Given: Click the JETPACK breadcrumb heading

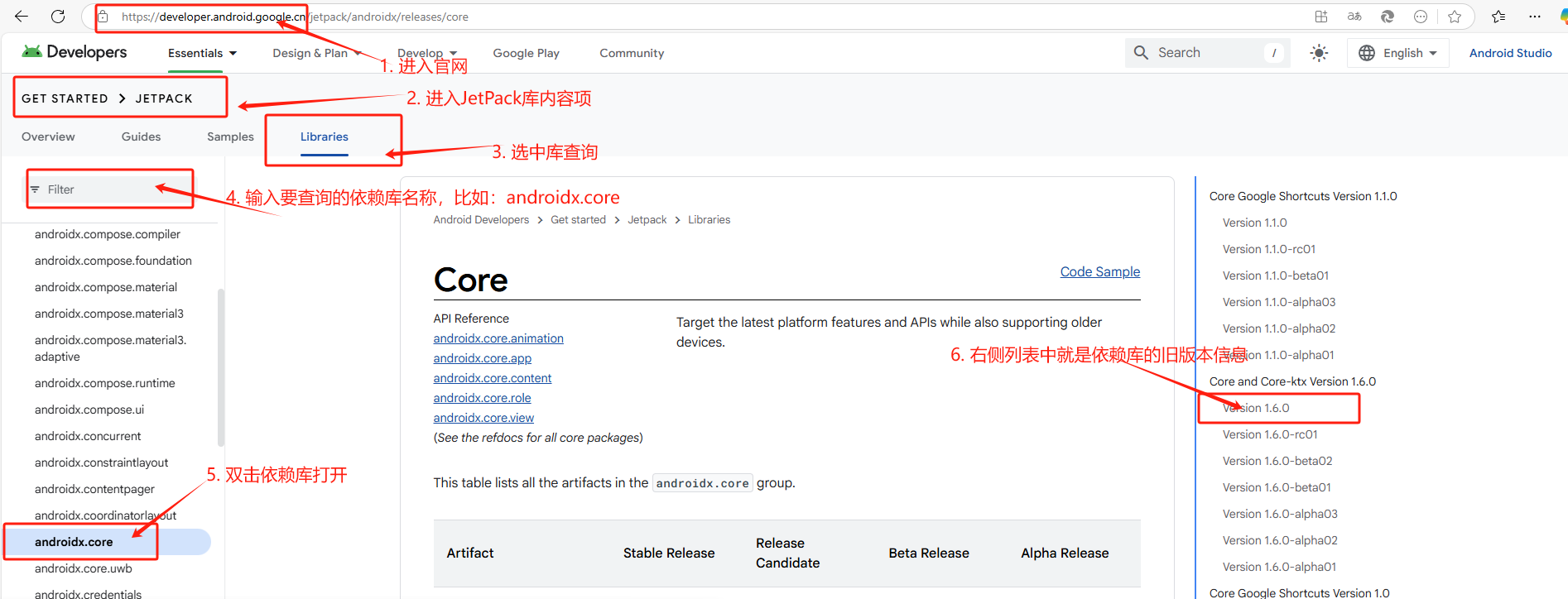Looking at the screenshot, I should pyautogui.click(x=164, y=98).
